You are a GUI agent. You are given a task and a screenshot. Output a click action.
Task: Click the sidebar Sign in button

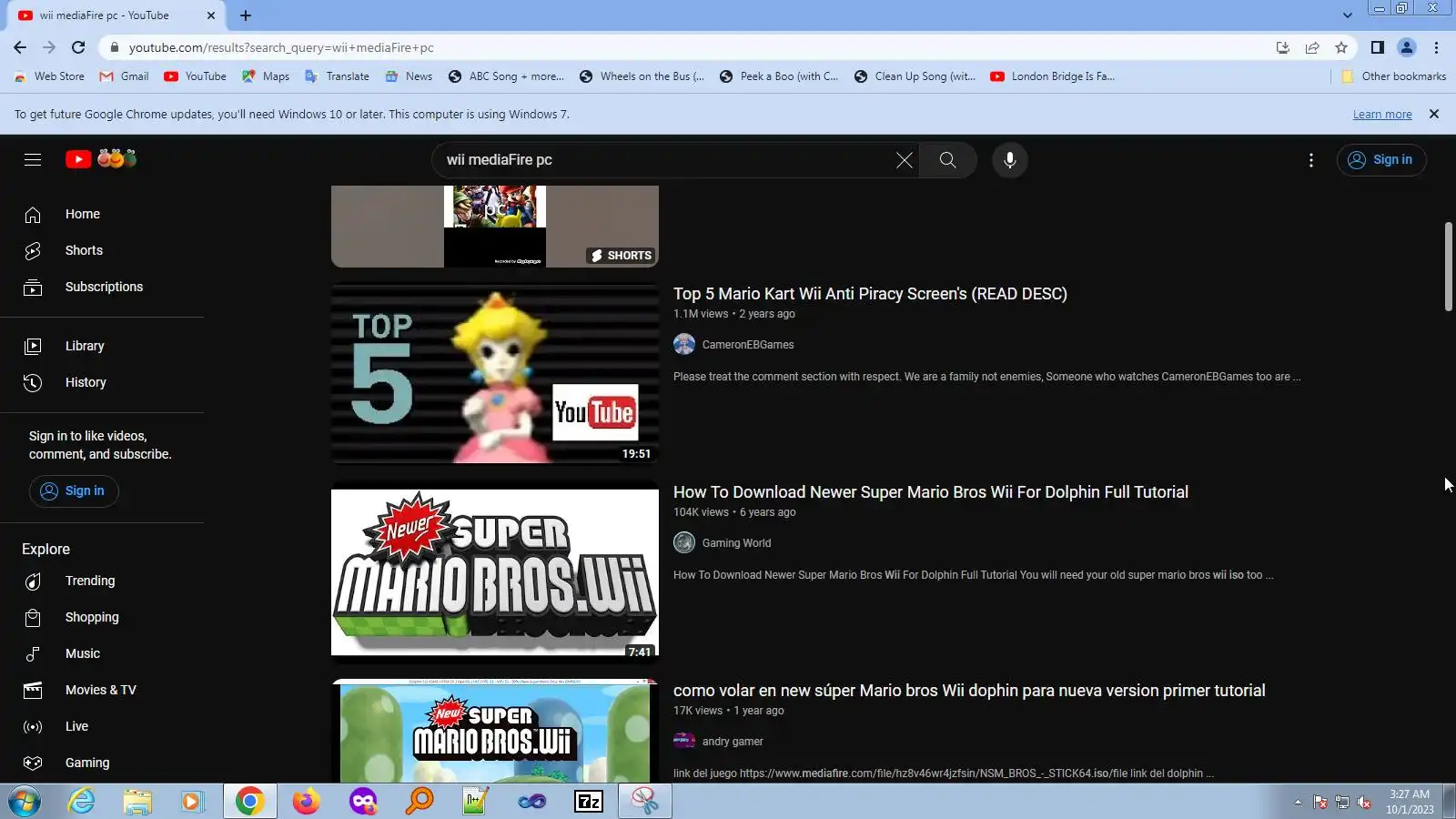coord(74,490)
